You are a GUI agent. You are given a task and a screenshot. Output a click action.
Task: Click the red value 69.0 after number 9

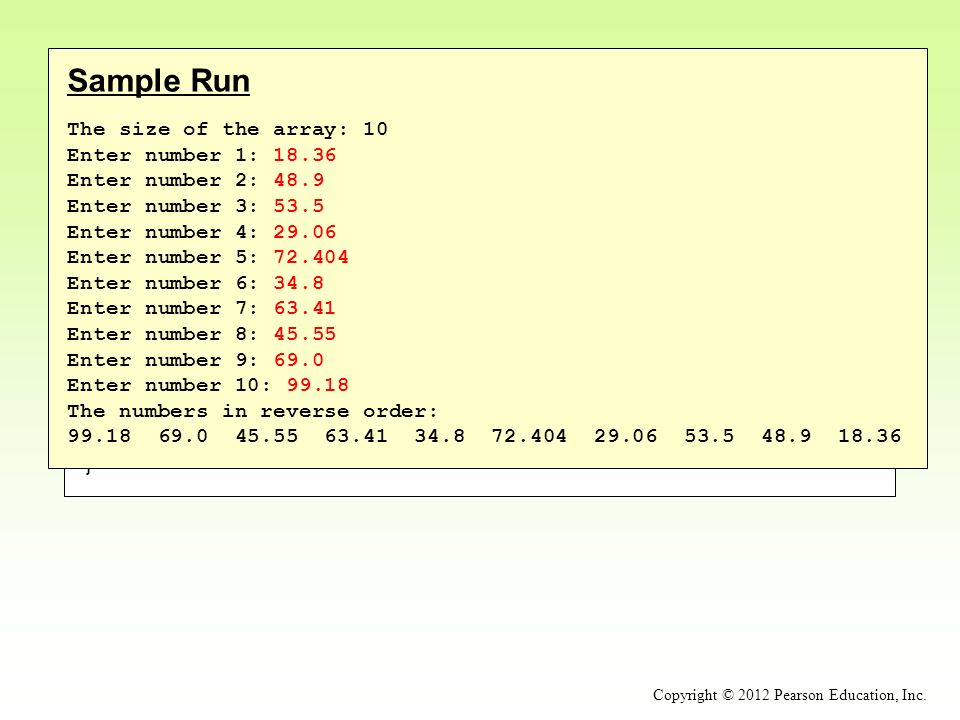pyautogui.click(x=299, y=359)
